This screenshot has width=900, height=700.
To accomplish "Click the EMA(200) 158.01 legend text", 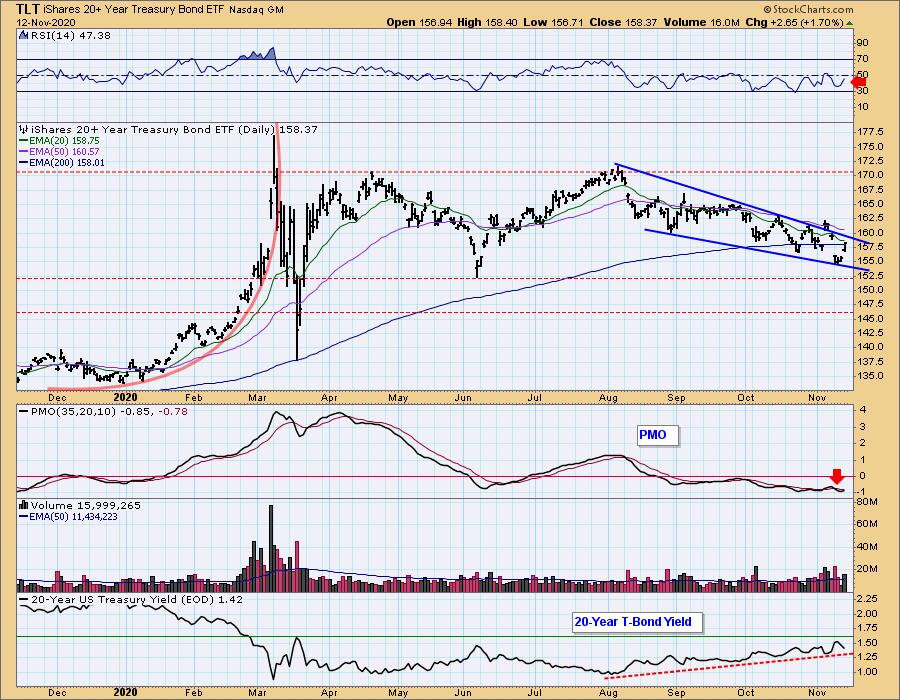I will click(67, 162).
